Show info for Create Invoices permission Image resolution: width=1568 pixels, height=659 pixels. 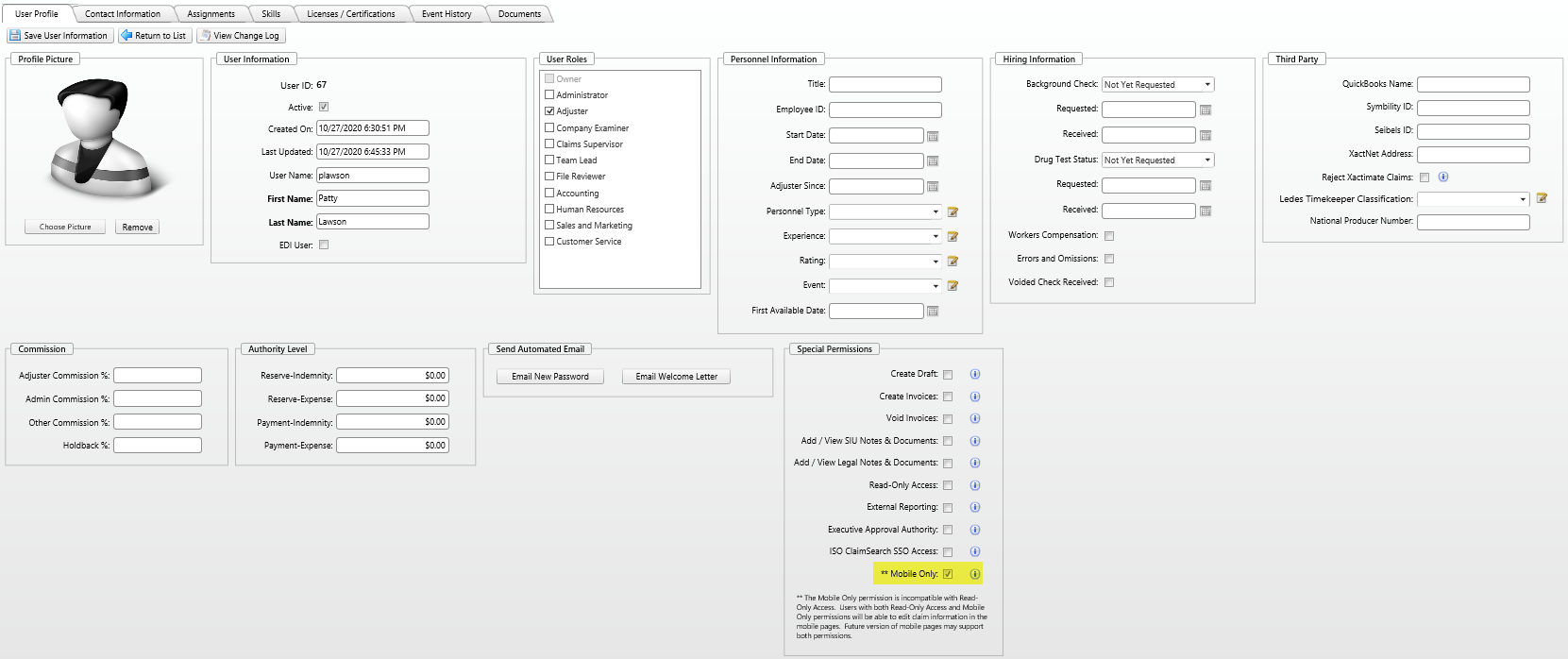[x=975, y=397]
